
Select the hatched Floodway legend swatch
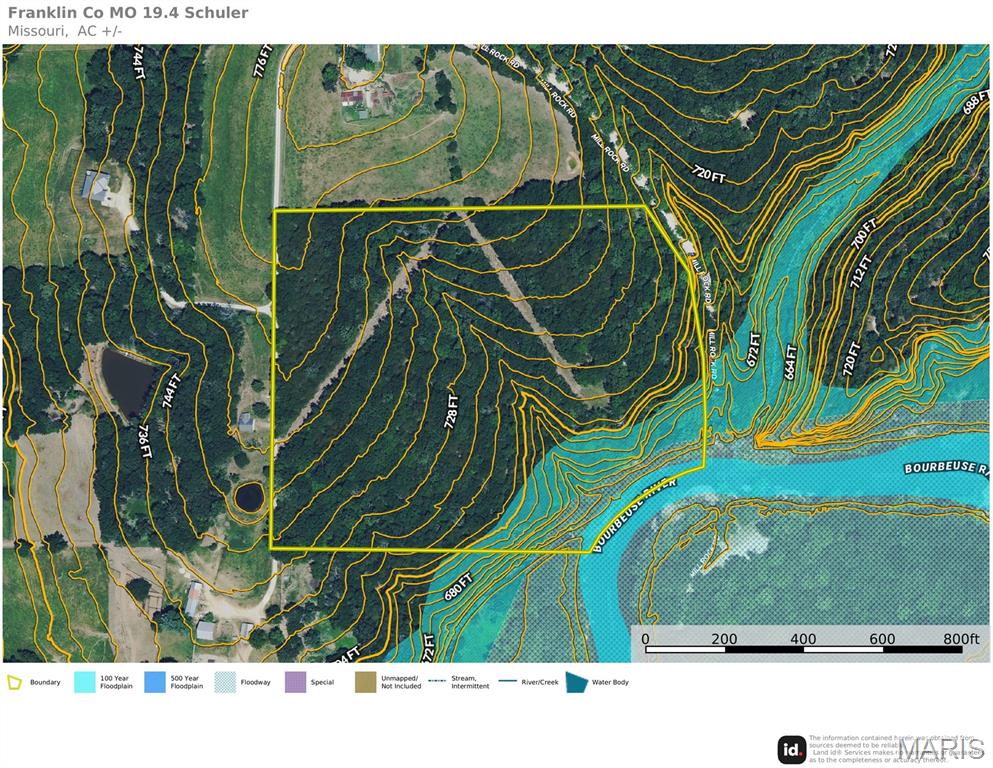tap(225, 682)
